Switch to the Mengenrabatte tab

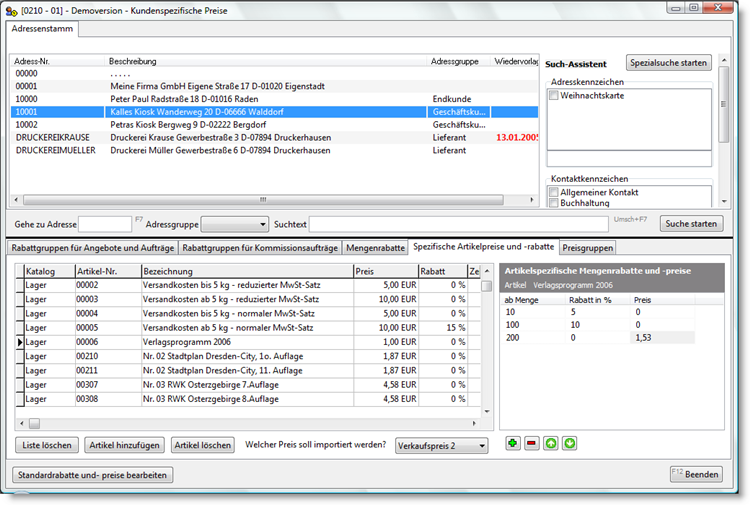point(375,247)
